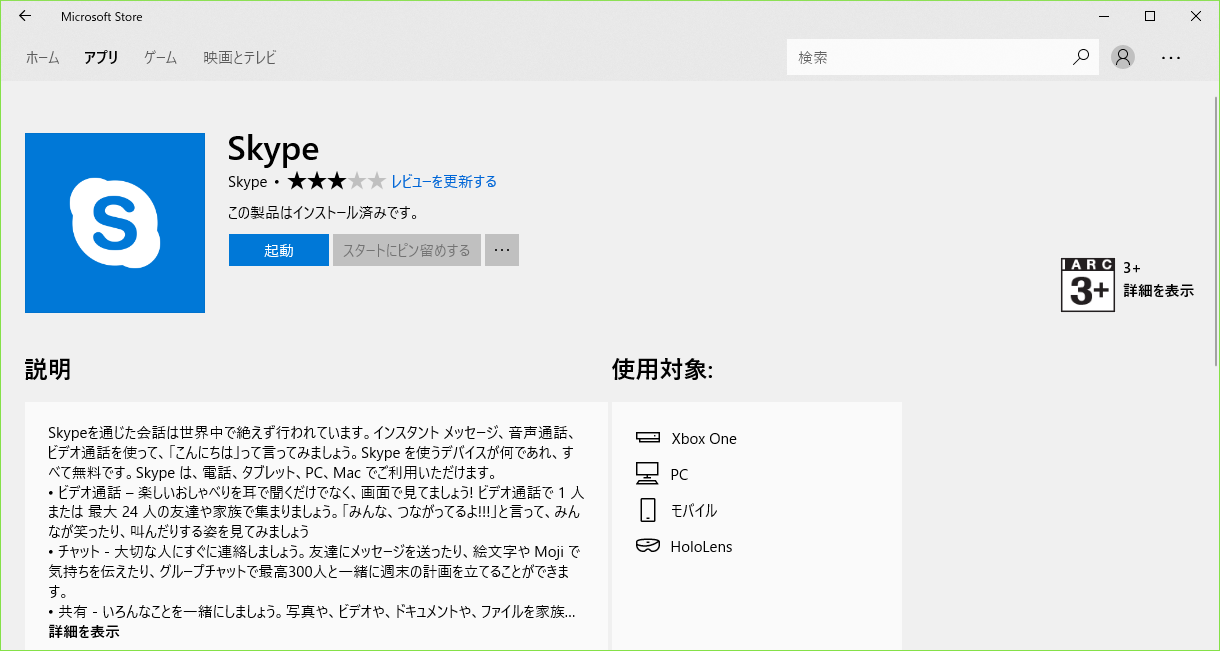Click the mobile phone device icon
Screen dimensions: 1220x651
(647, 510)
